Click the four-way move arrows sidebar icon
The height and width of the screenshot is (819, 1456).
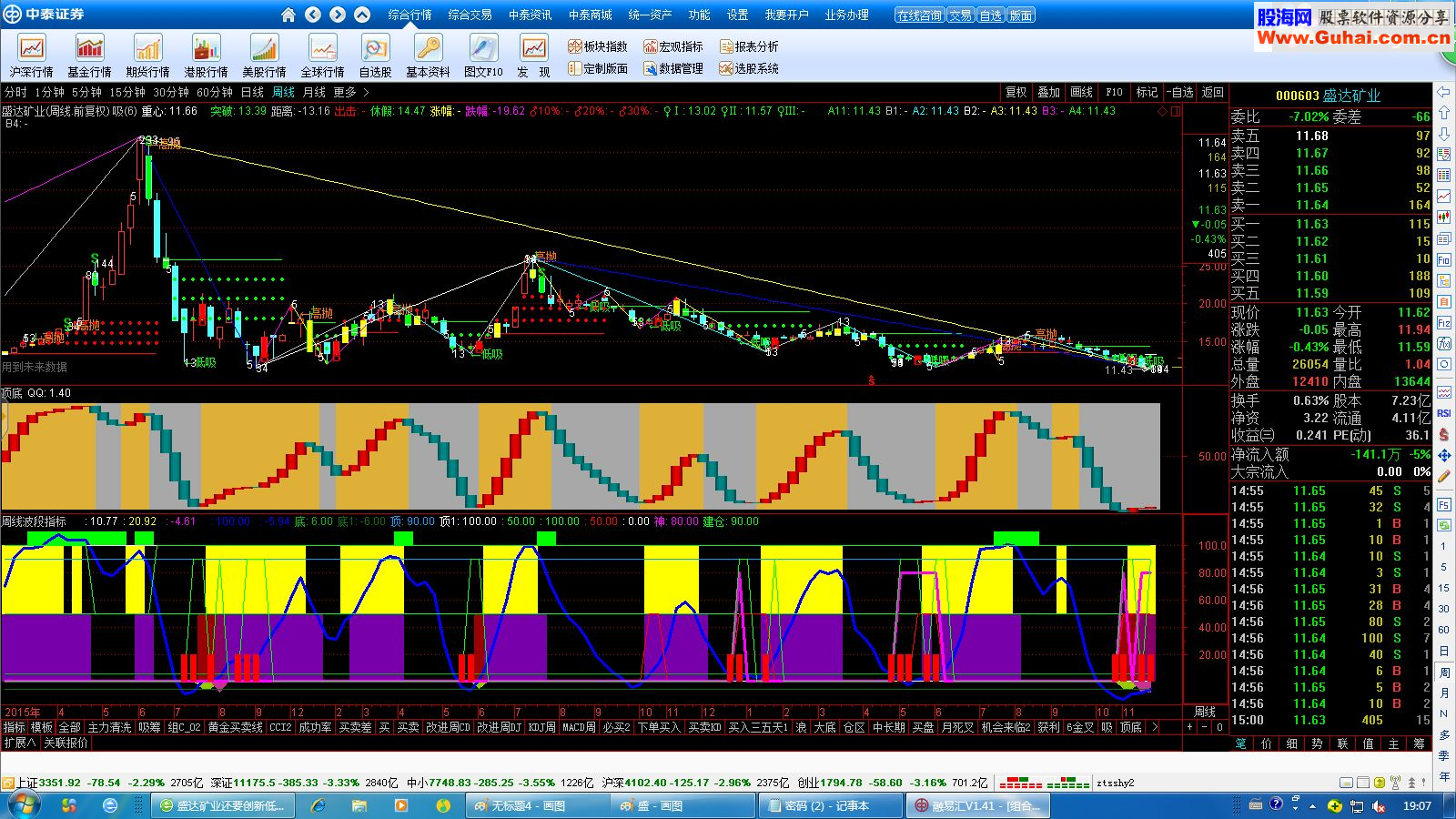pos(1444,455)
